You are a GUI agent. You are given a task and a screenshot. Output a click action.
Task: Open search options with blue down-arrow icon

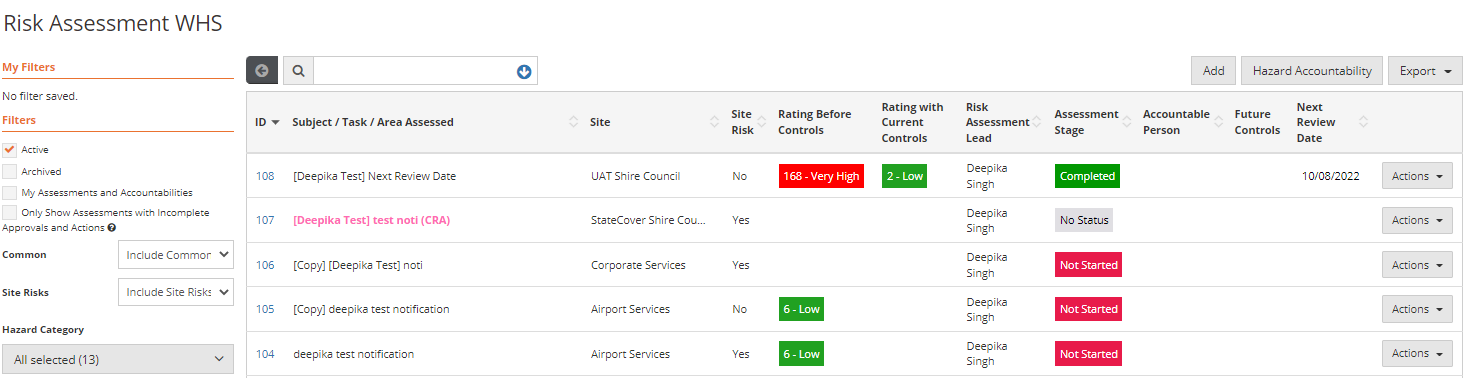524,71
